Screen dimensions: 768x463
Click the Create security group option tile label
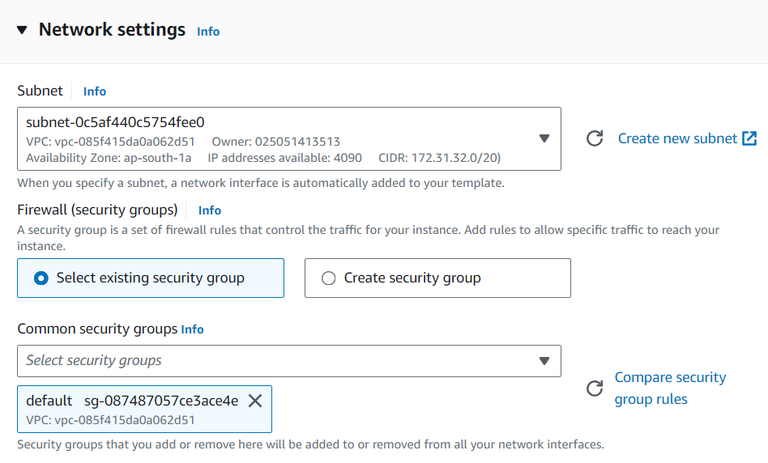pyautogui.click(x=412, y=278)
